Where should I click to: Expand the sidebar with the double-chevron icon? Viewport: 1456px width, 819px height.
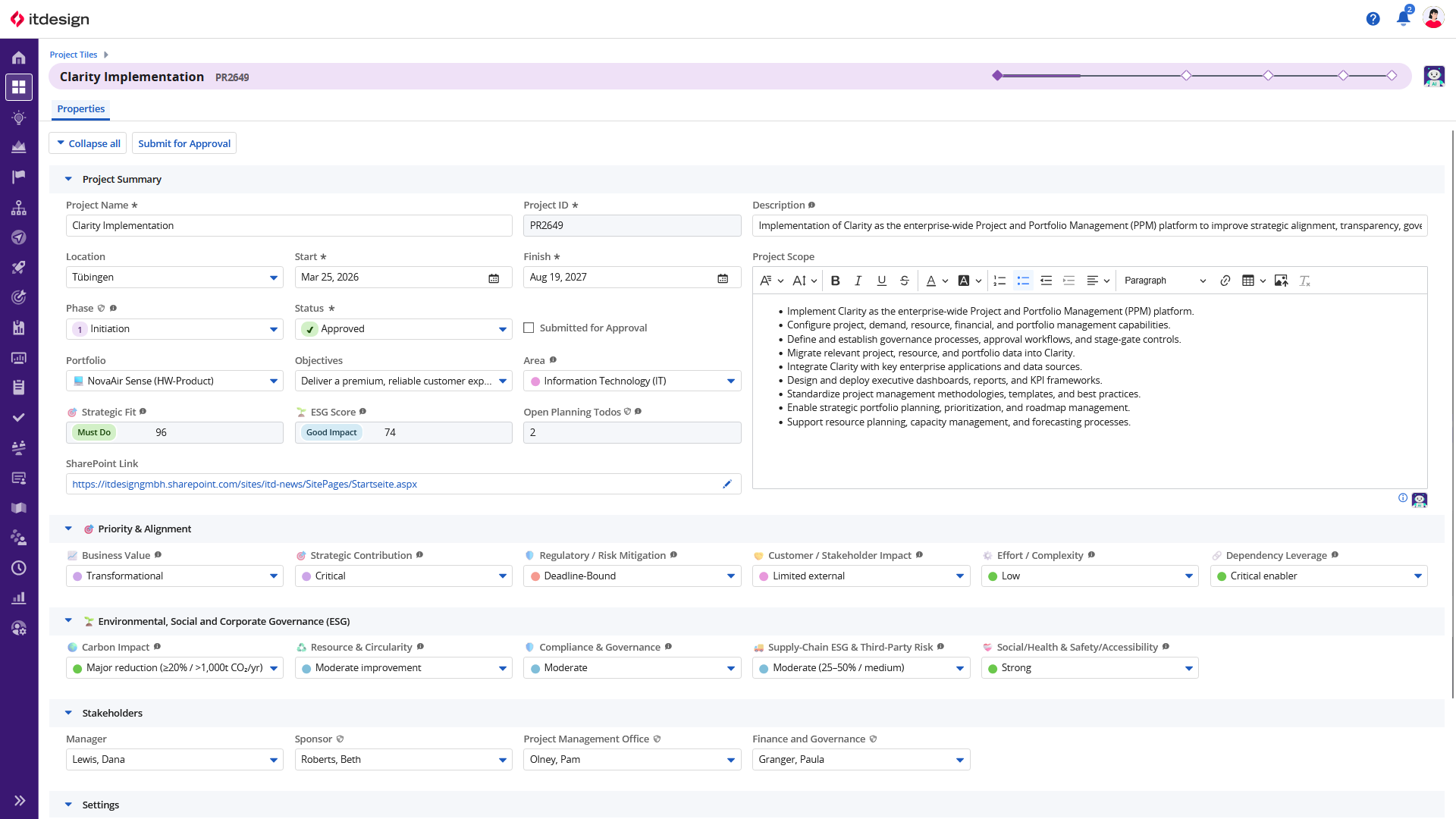[x=20, y=800]
